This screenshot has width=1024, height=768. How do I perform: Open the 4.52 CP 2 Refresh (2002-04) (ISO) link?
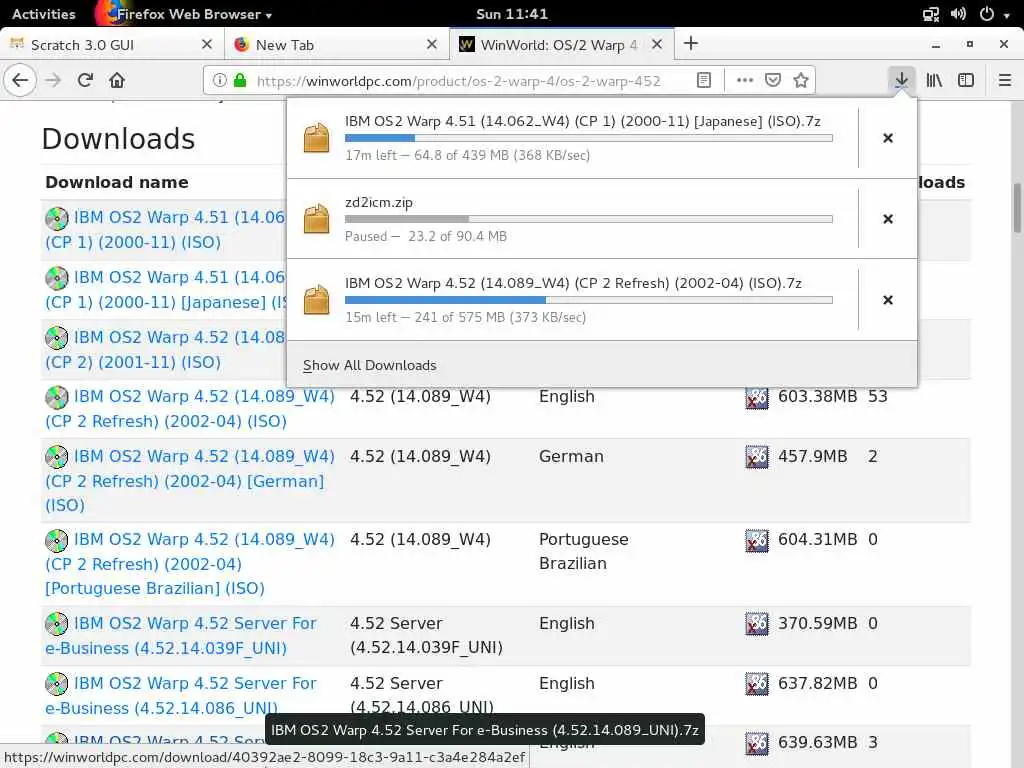point(189,409)
